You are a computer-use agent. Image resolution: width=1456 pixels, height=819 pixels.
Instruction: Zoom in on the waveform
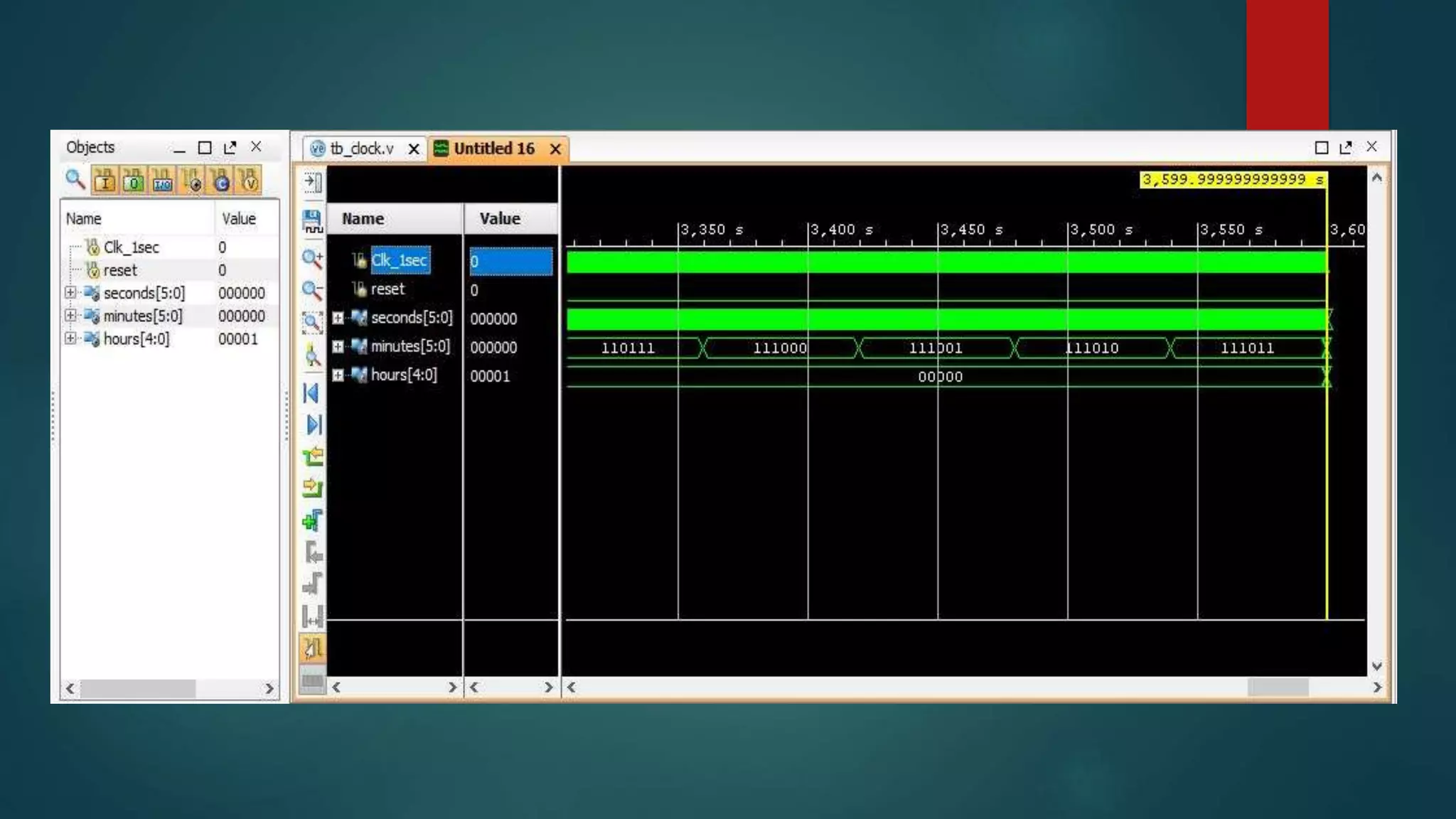pos(313,259)
